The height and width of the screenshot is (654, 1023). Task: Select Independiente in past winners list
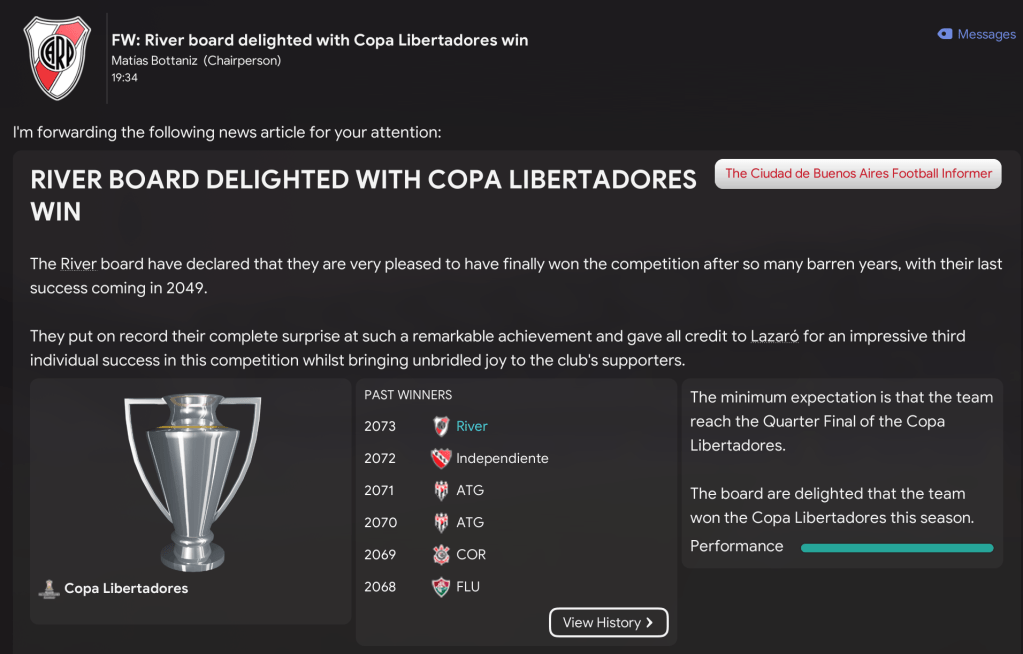tap(502, 458)
